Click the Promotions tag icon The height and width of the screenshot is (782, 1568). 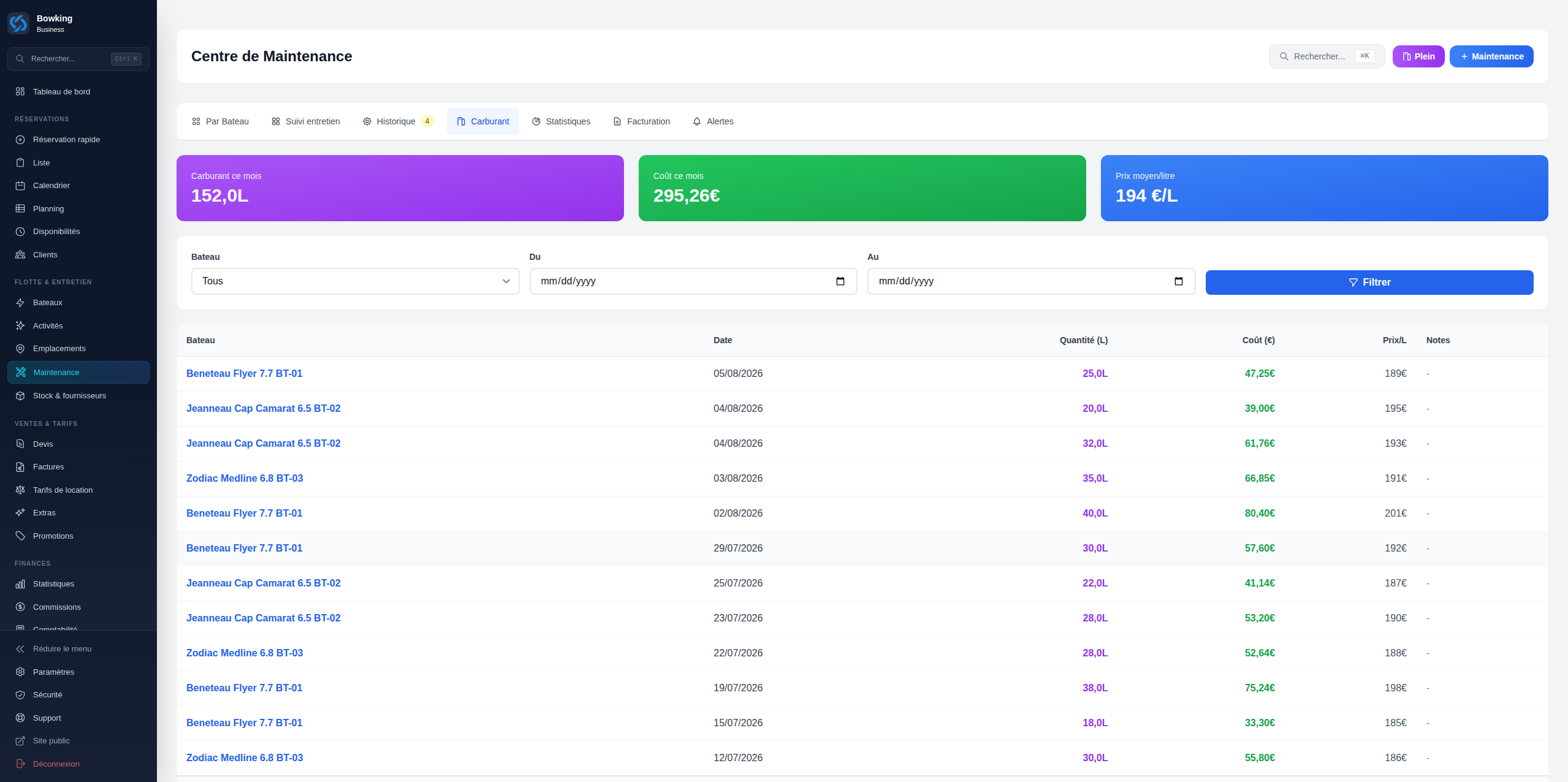click(x=20, y=536)
